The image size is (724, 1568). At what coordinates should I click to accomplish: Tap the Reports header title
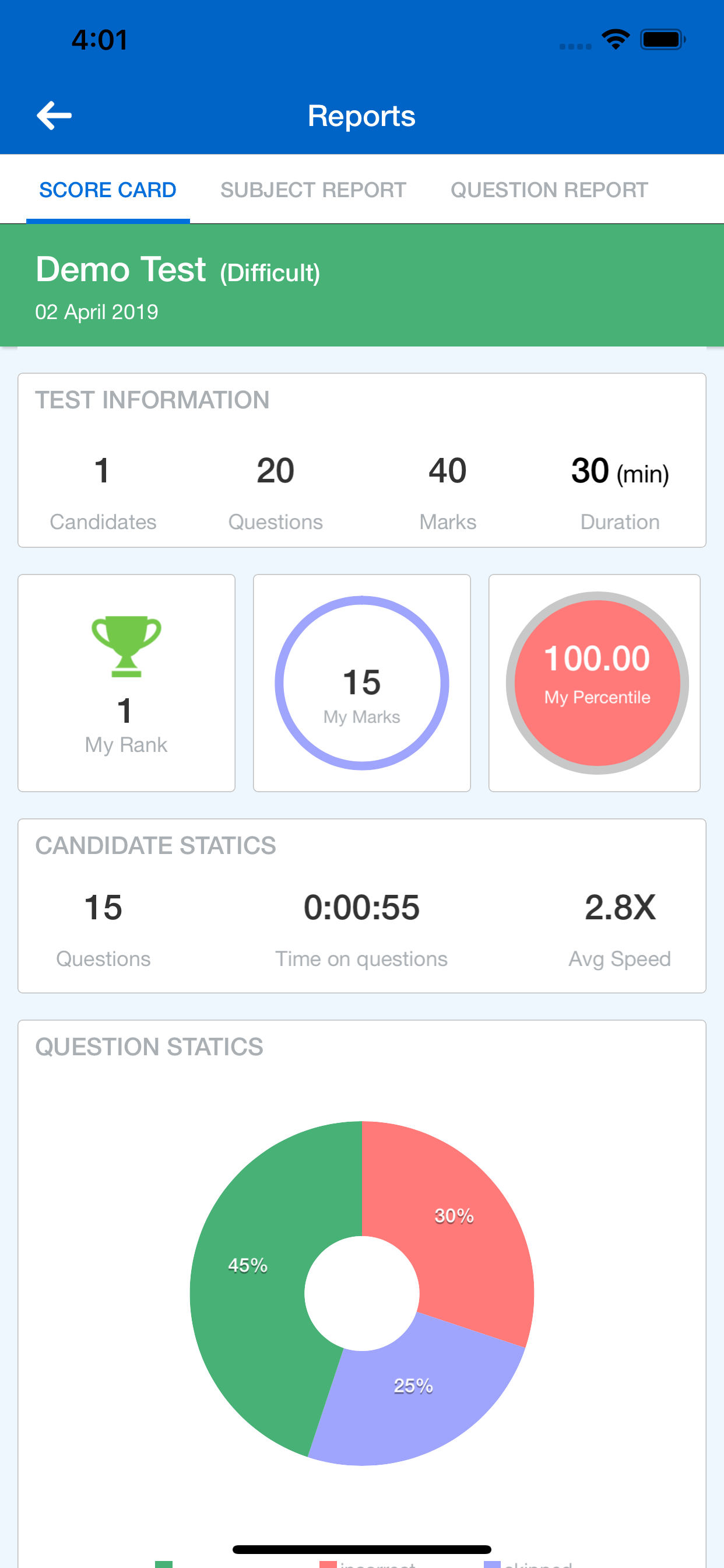(x=362, y=116)
